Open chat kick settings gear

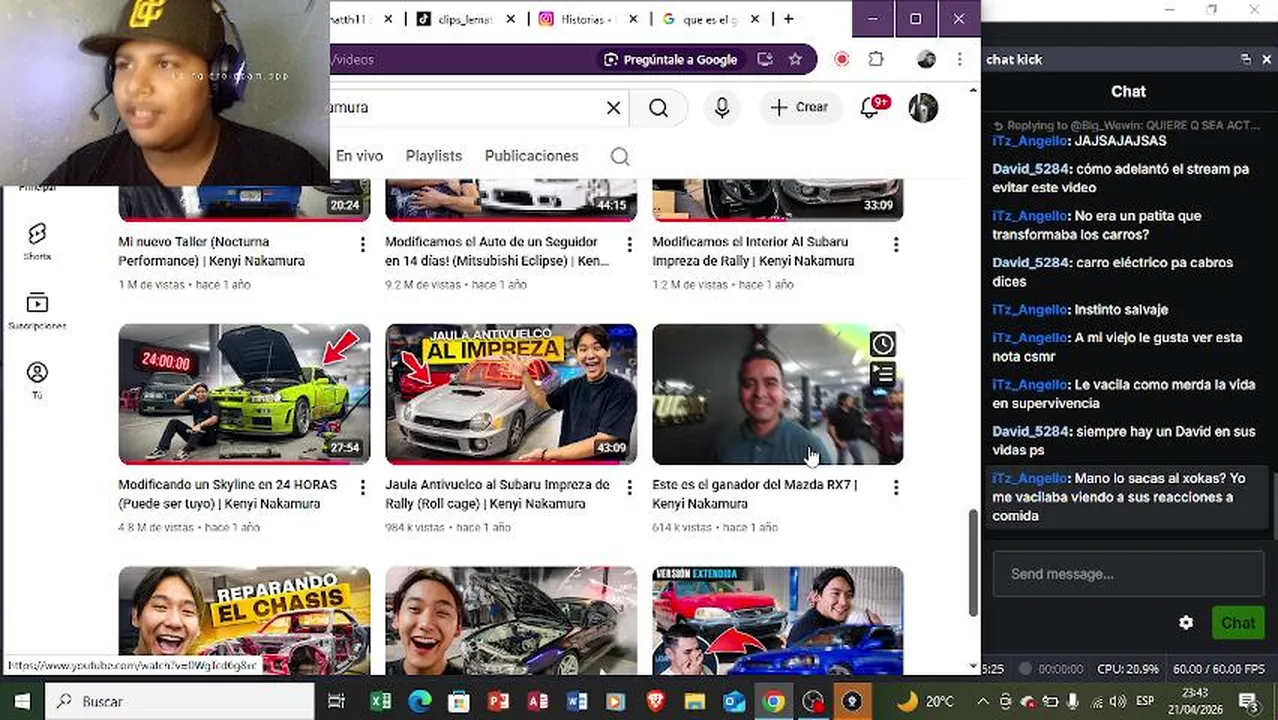click(x=1186, y=623)
